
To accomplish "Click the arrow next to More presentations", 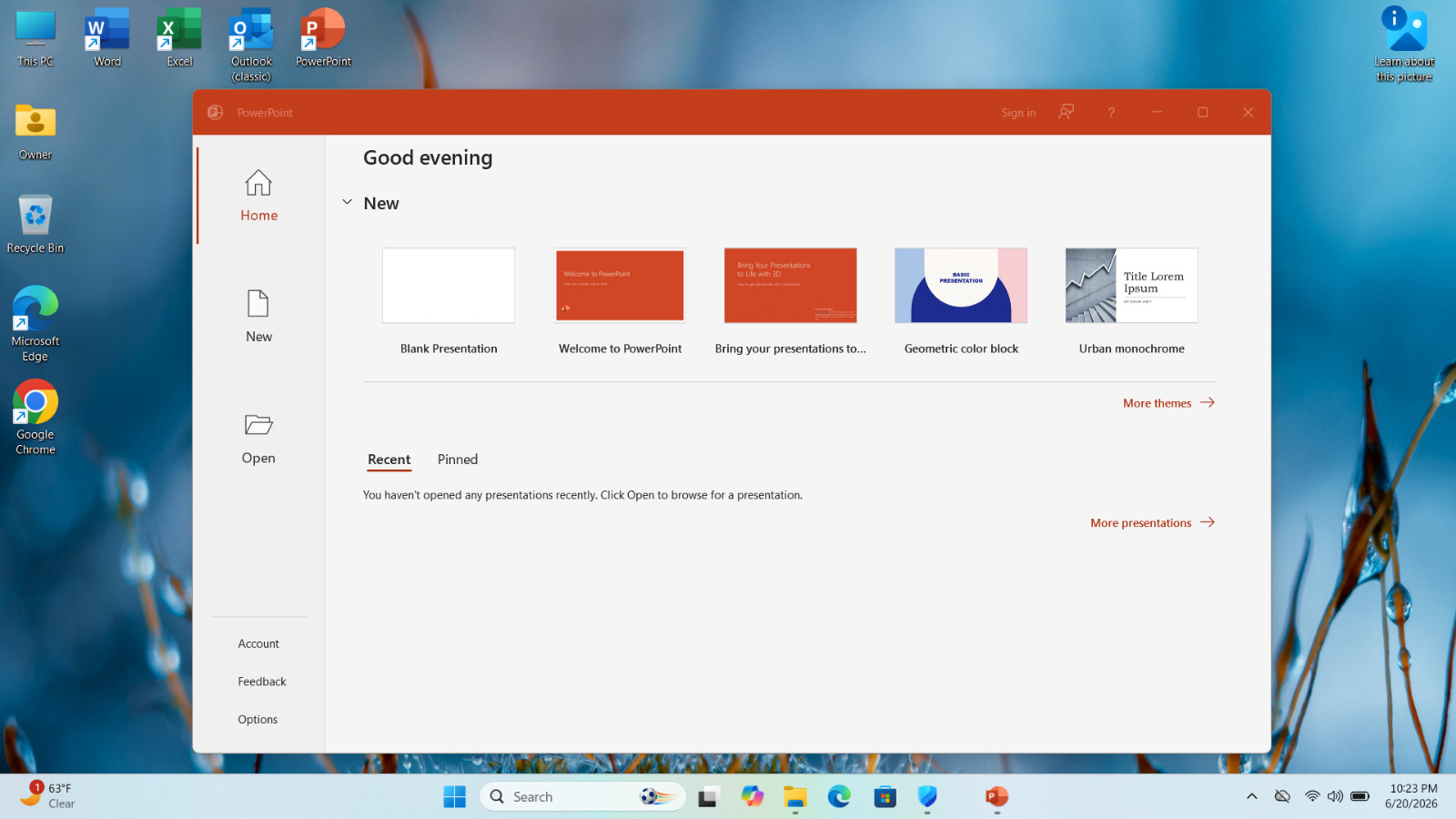I will pos(1208,522).
